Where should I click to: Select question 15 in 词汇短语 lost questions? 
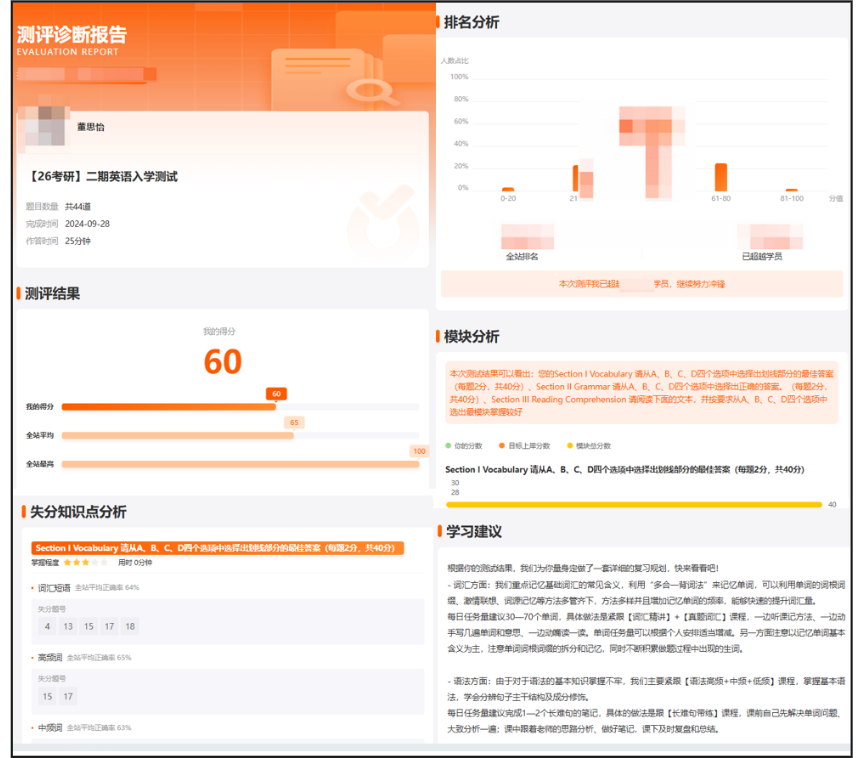pyautogui.click(x=88, y=626)
